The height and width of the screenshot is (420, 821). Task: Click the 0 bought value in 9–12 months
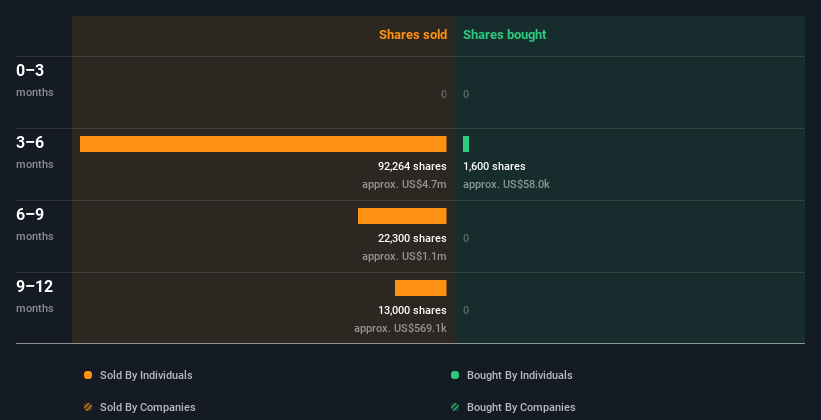[466, 311]
